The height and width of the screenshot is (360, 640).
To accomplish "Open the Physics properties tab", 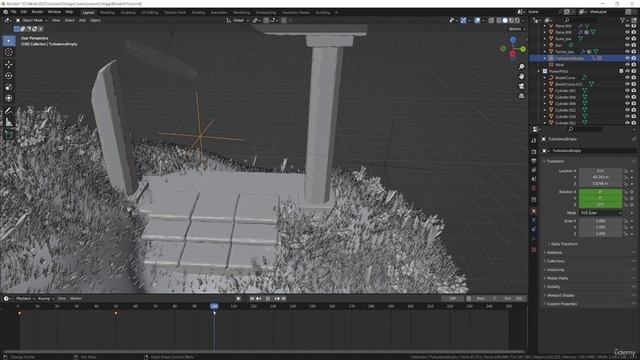I will [x=533, y=220].
